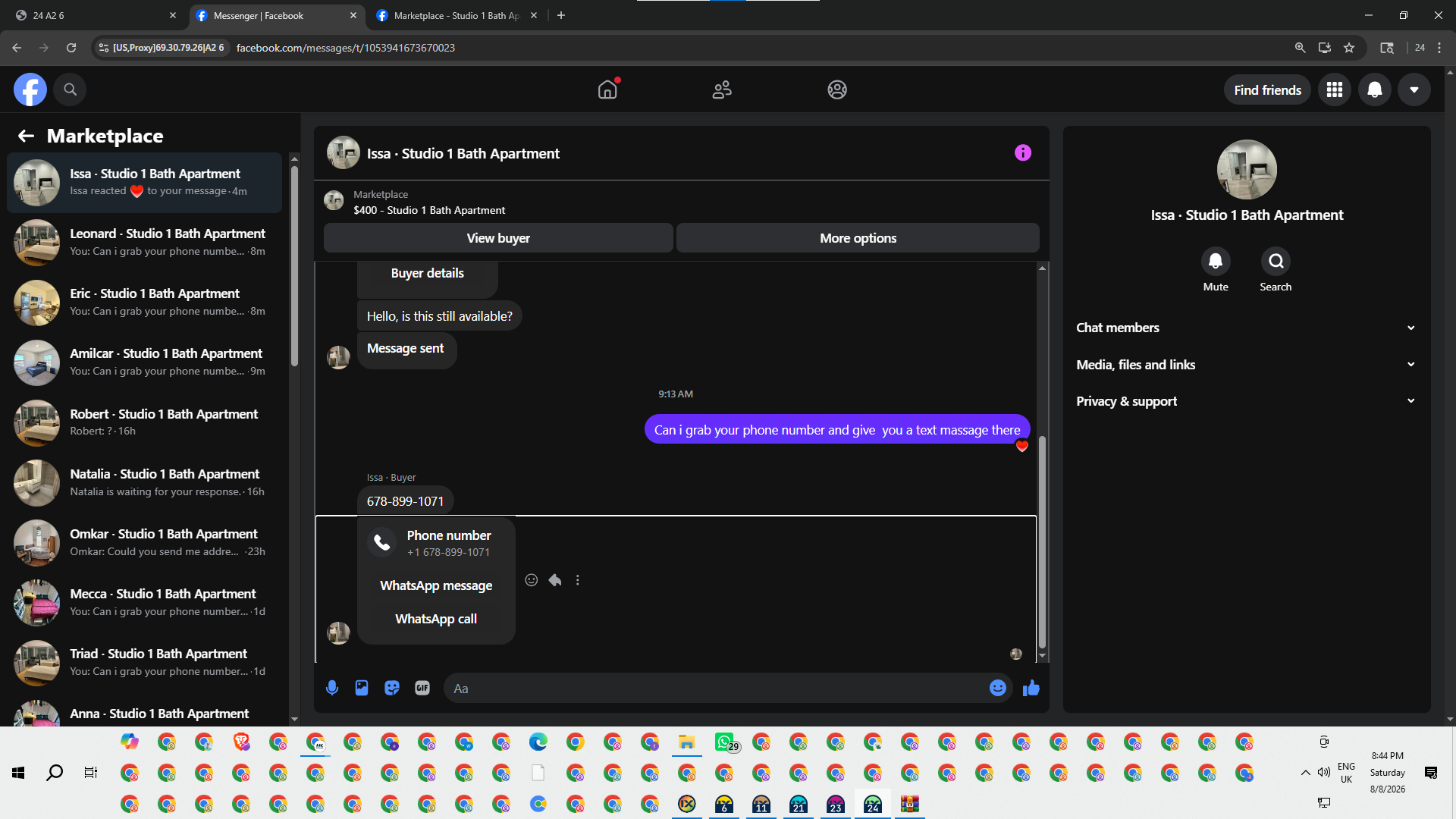
Task: Click the 678-899-1071 message bubble
Action: coord(406,501)
